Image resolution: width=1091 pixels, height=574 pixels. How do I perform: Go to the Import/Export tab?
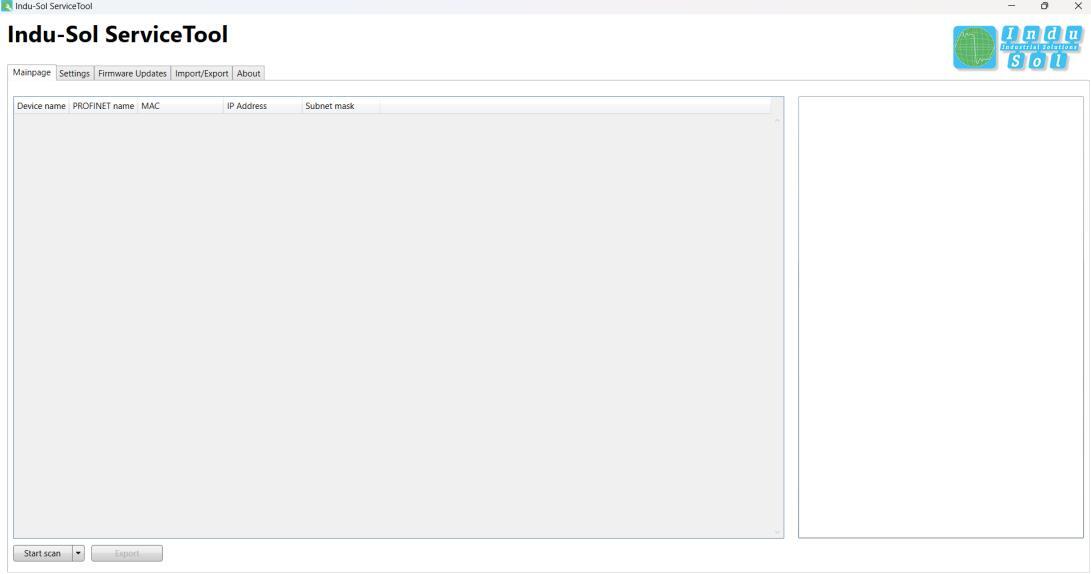click(202, 73)
